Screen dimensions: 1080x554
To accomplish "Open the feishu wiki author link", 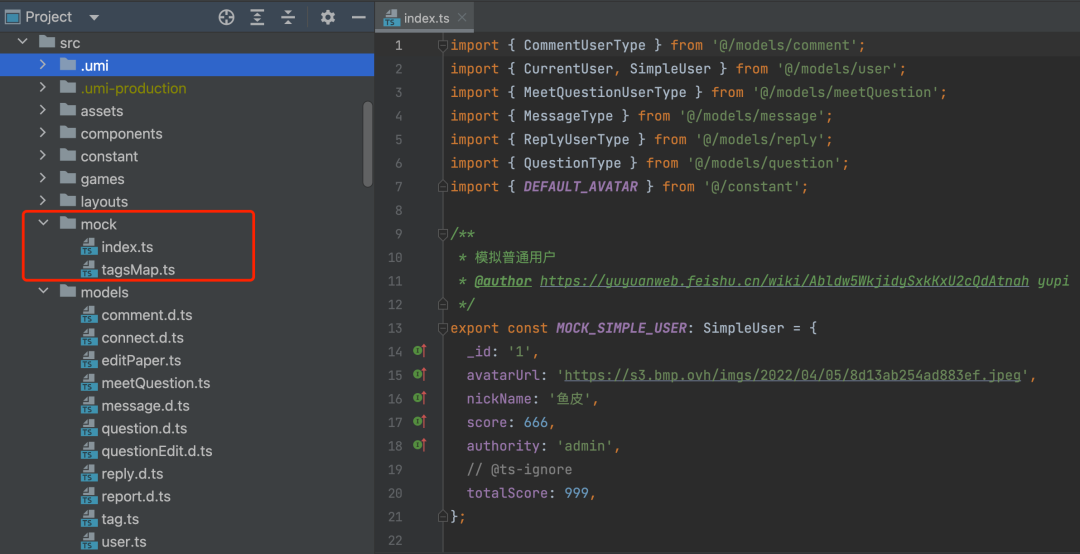I will (784, 281).
